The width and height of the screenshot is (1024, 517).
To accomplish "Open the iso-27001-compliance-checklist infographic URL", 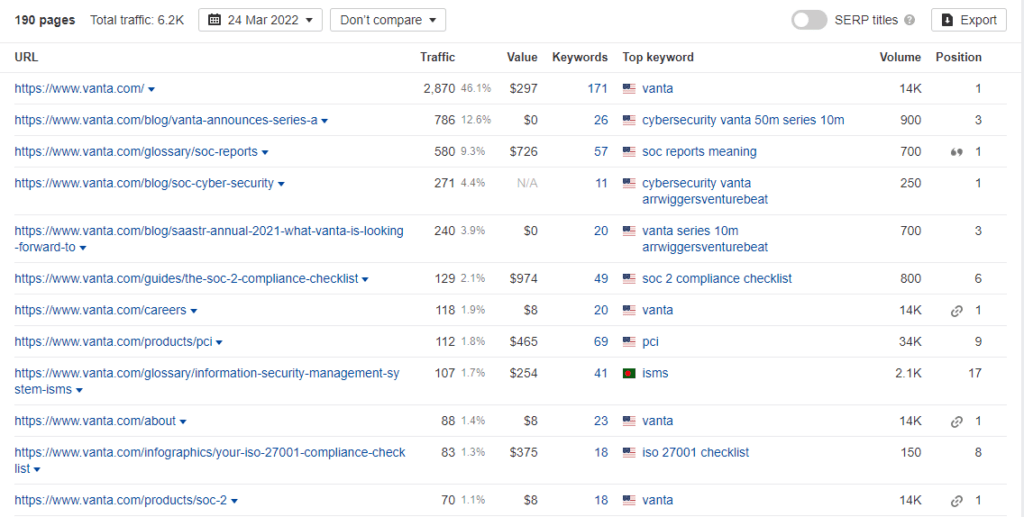I will (210, 460).
